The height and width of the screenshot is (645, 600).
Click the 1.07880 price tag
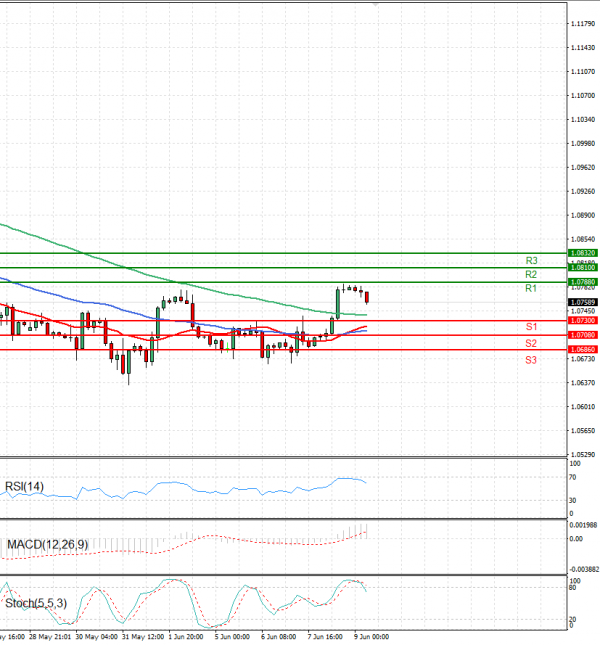pos(582,282)
